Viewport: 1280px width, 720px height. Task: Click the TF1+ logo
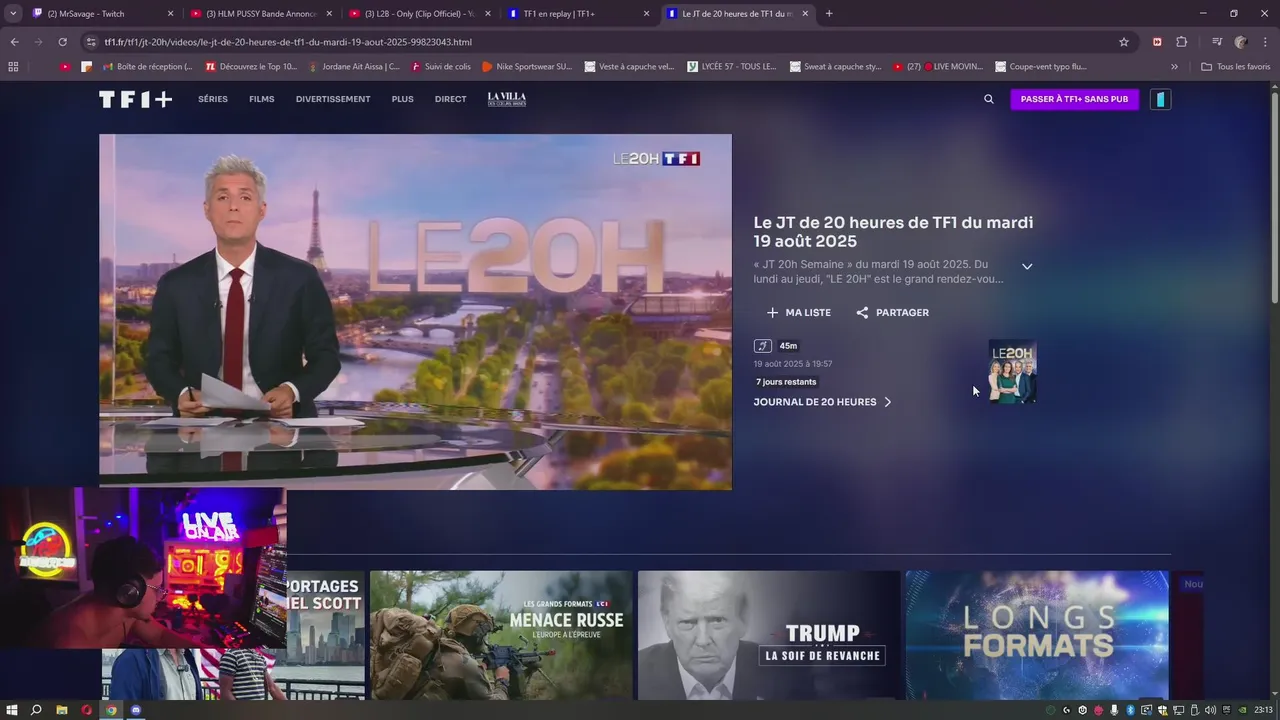(x=135, y=99)
